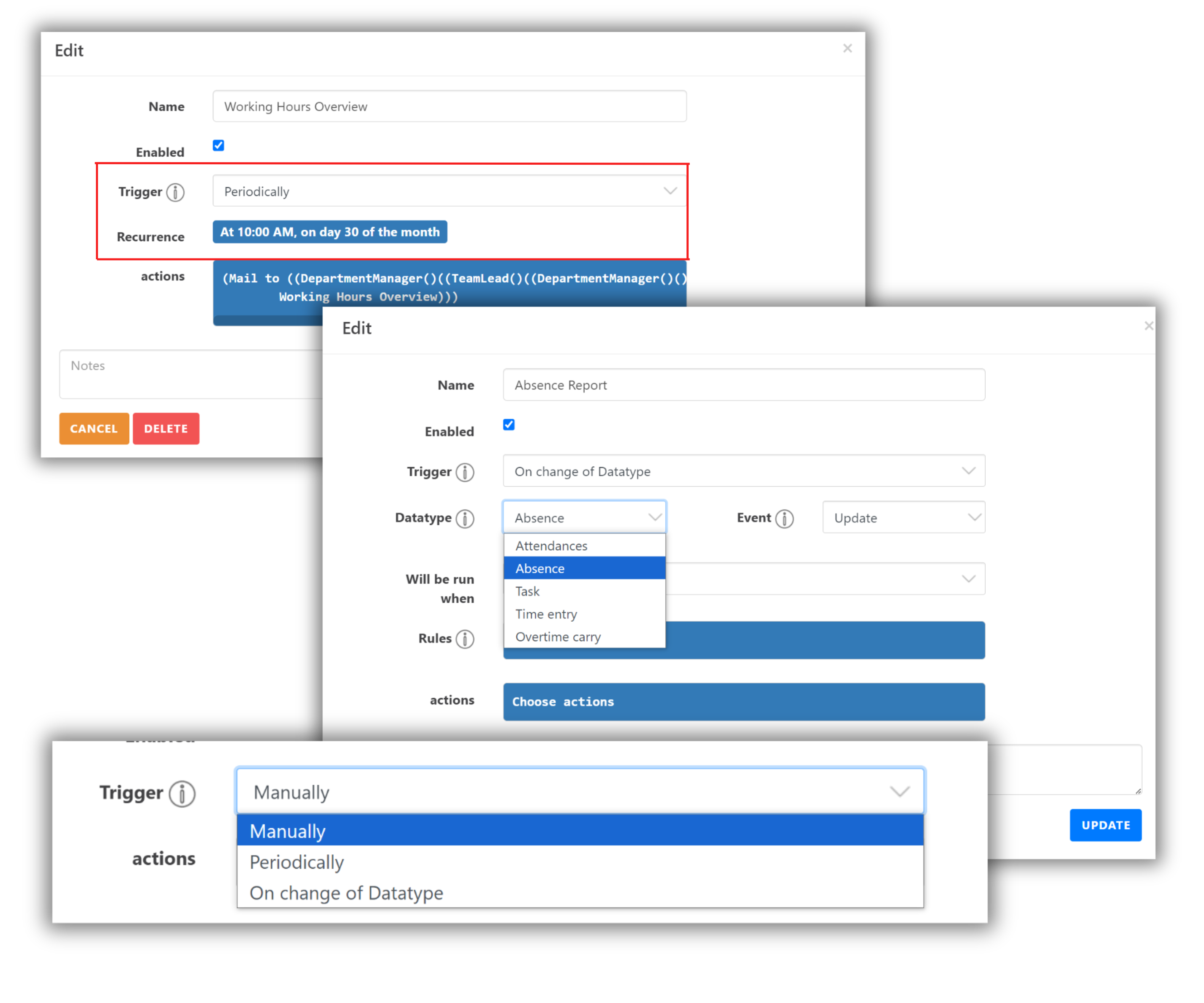Close the Absence Report edit dialog

point(1149,326)
